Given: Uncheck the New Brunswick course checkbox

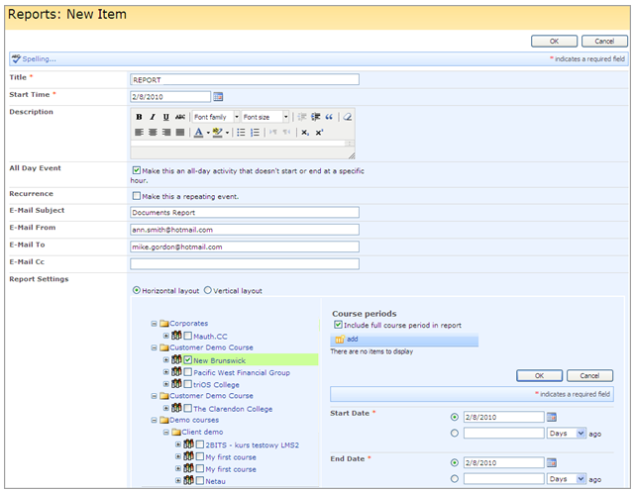Looking at the screenshot, I should (188, 360).
